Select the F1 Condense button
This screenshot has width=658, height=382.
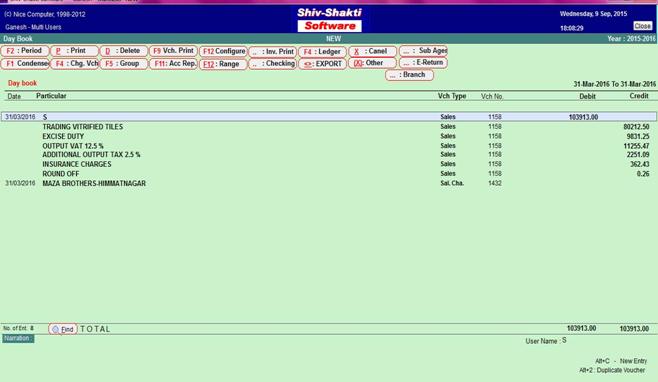[x=25, y=63]
